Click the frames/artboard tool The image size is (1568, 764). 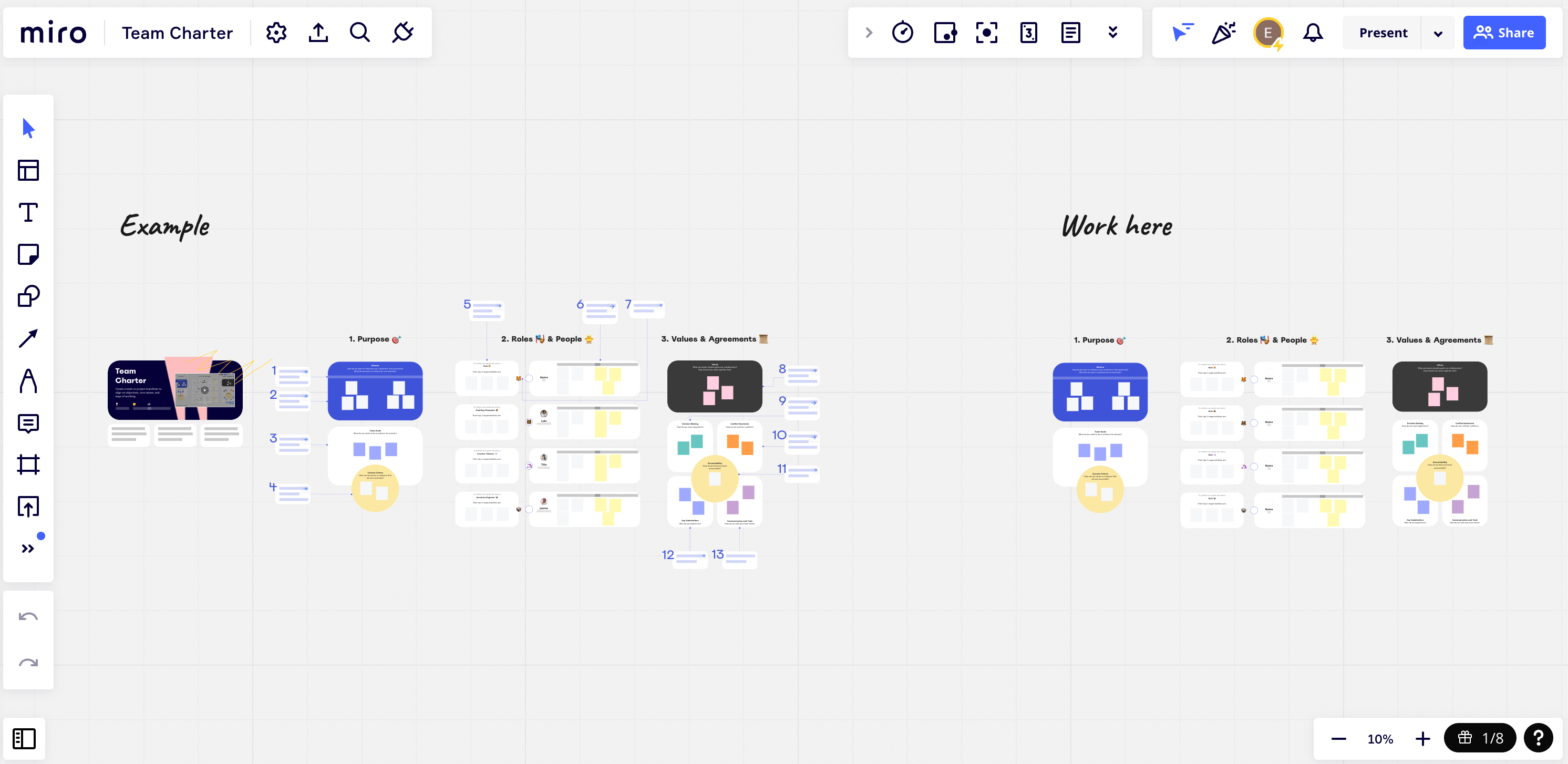click(27, 465)
